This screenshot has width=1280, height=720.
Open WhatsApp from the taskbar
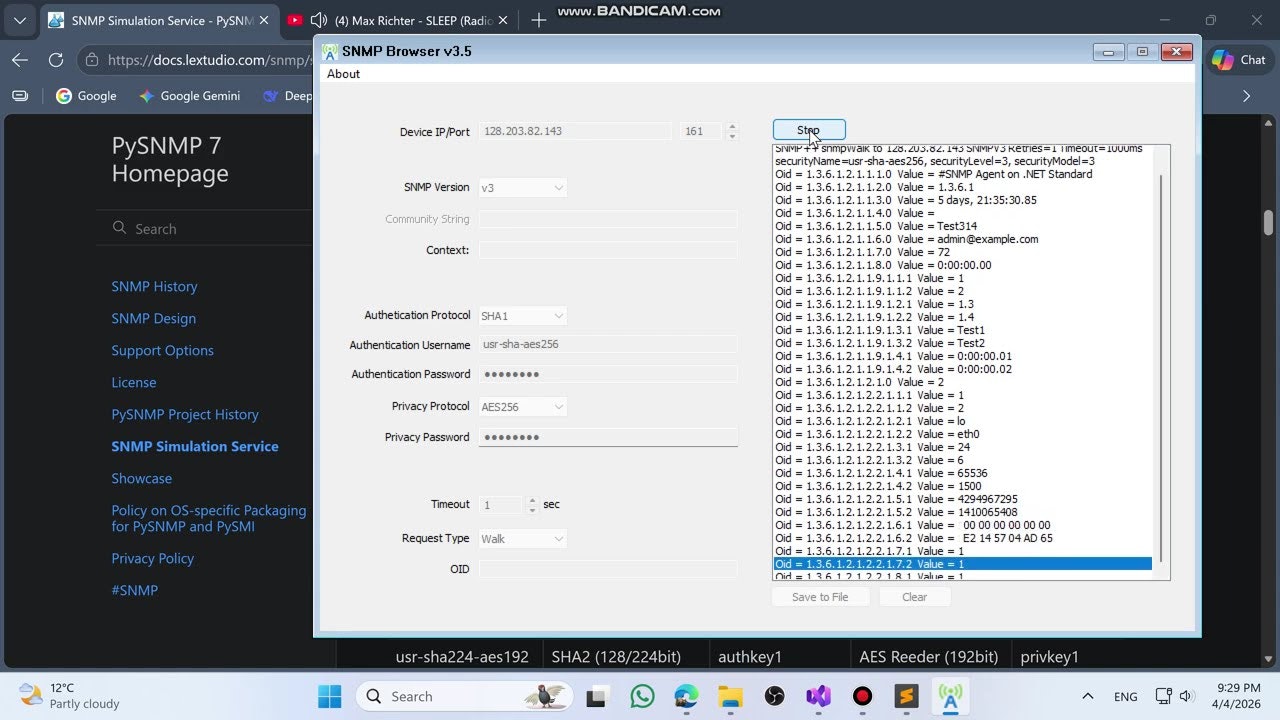642,696
